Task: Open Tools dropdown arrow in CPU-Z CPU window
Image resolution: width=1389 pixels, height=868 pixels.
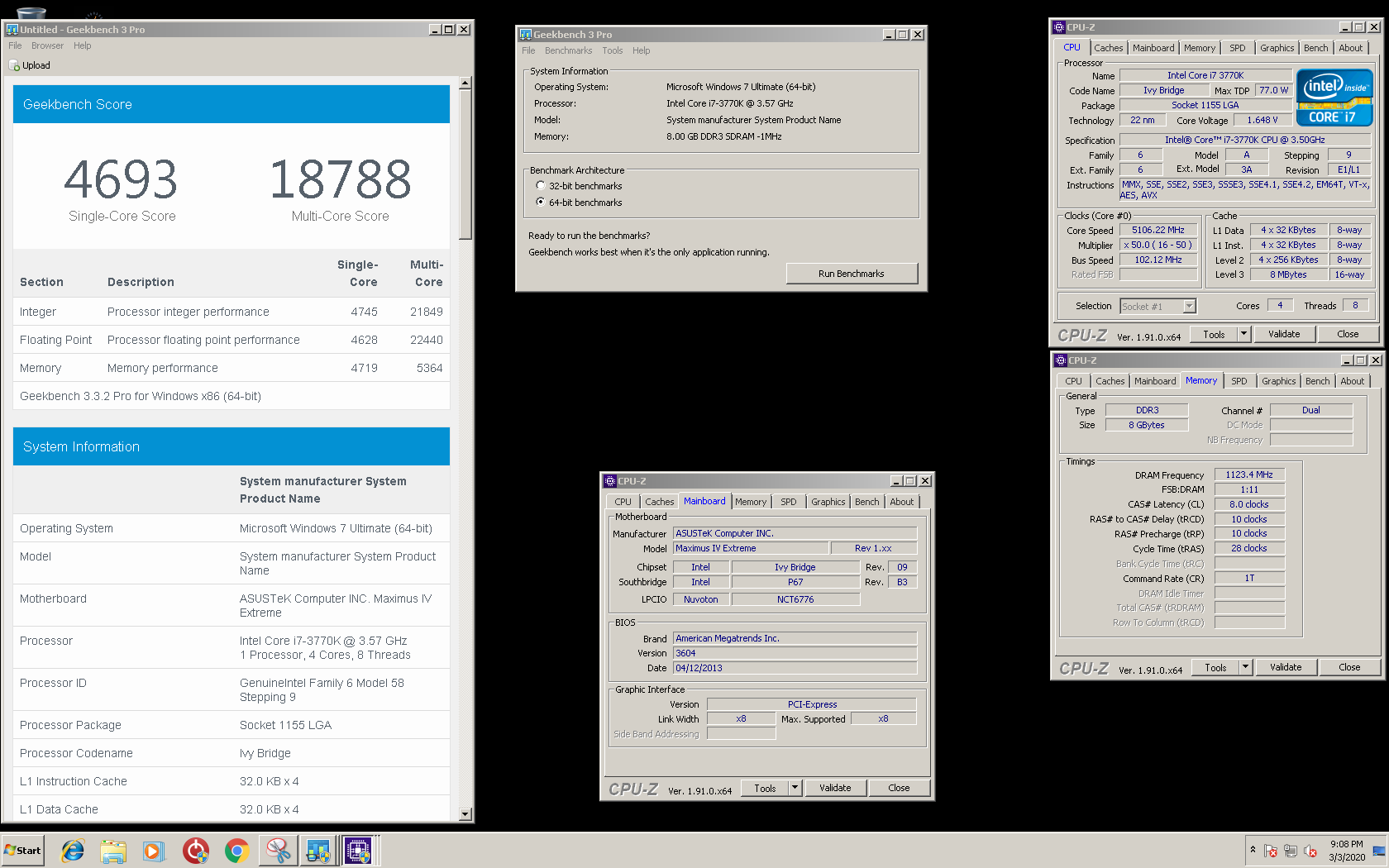Action: pos(1243,334)
